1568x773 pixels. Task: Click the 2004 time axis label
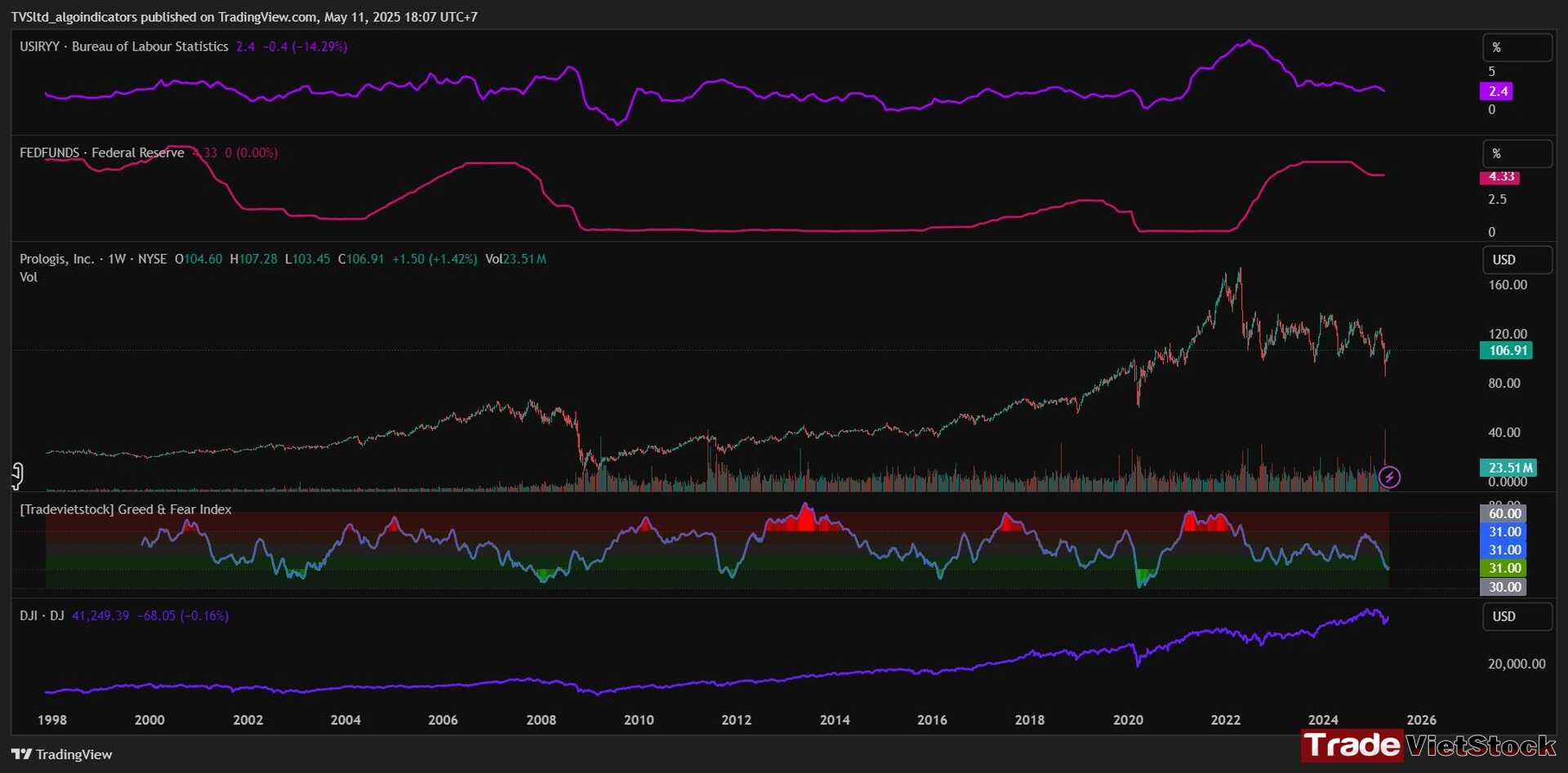pyautogui.click(x=345, y=720)
